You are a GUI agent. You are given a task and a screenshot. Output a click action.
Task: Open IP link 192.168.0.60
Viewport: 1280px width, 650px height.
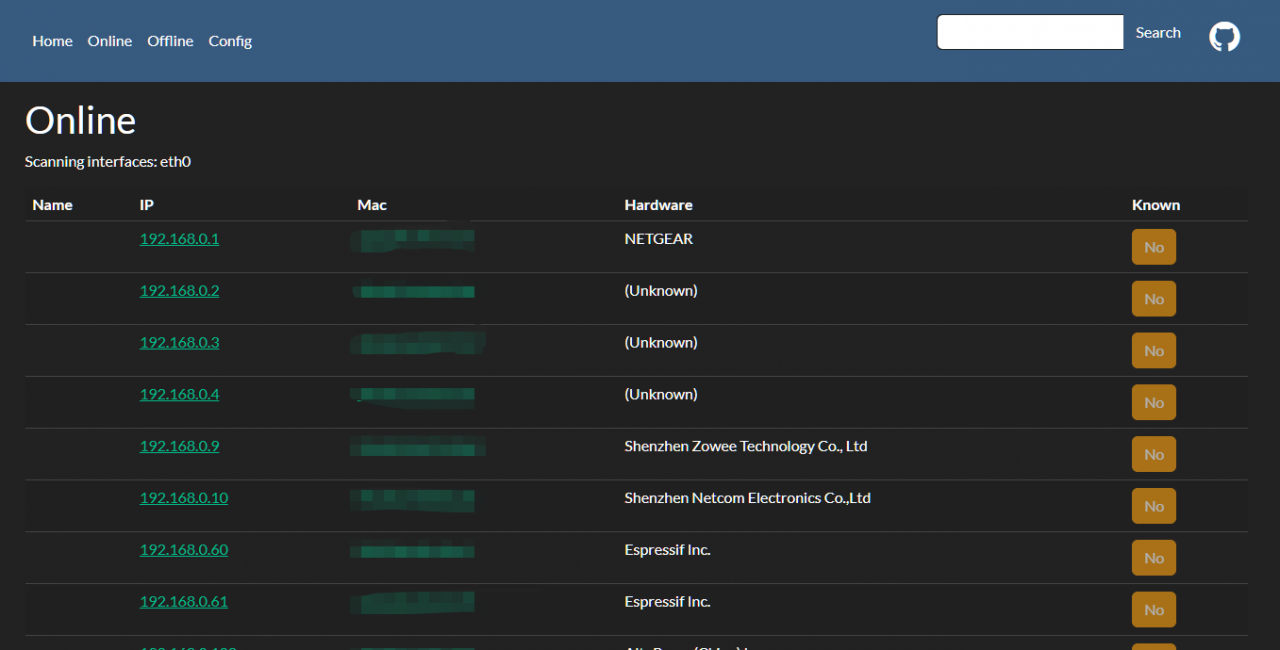pos(184,550)
